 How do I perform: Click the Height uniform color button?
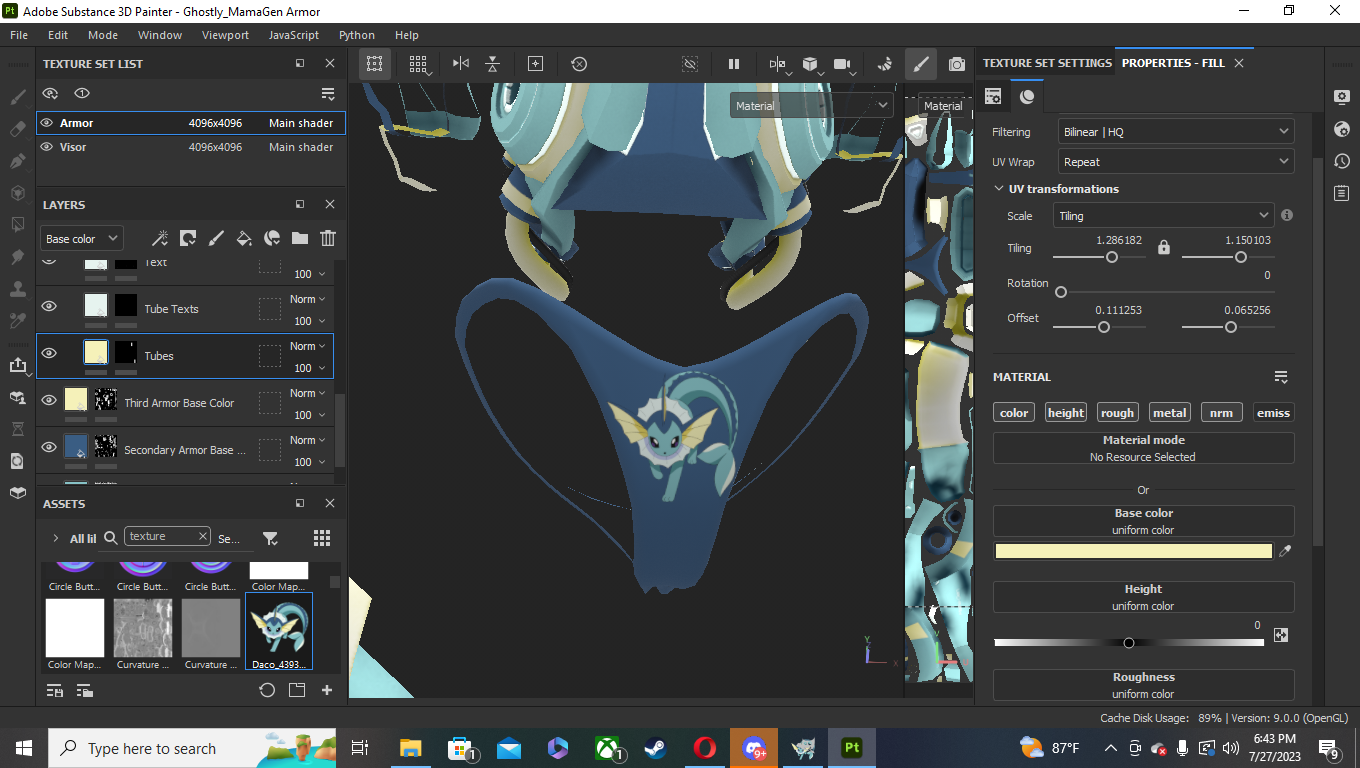[1143, 597]
